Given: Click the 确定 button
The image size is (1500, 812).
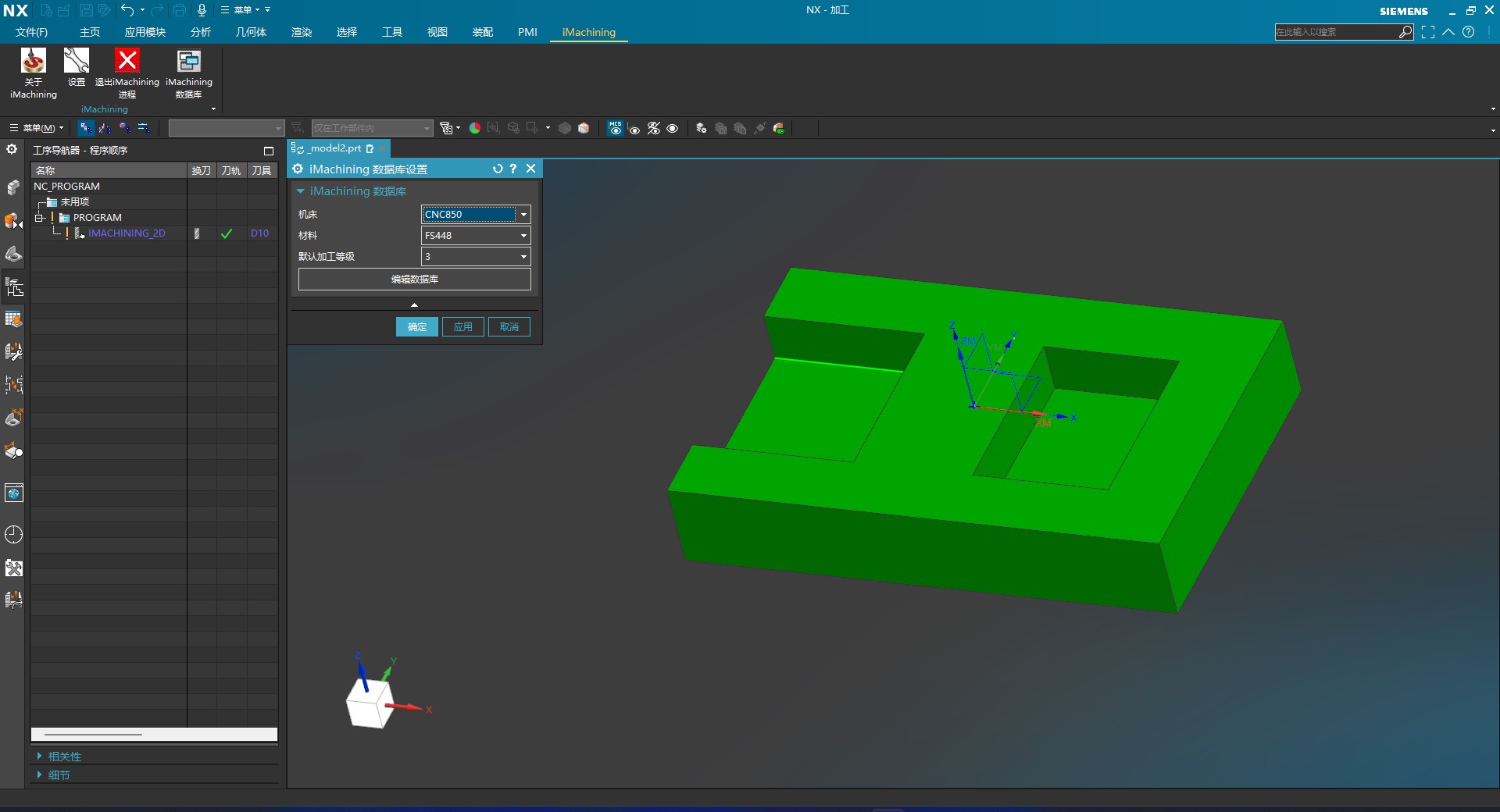Looking at the screenshot, I should [417, 326].
